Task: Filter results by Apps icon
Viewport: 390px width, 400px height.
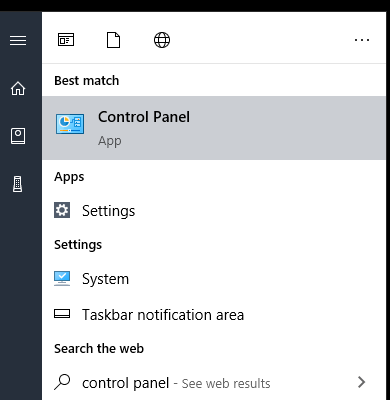Action: point(66,40)
